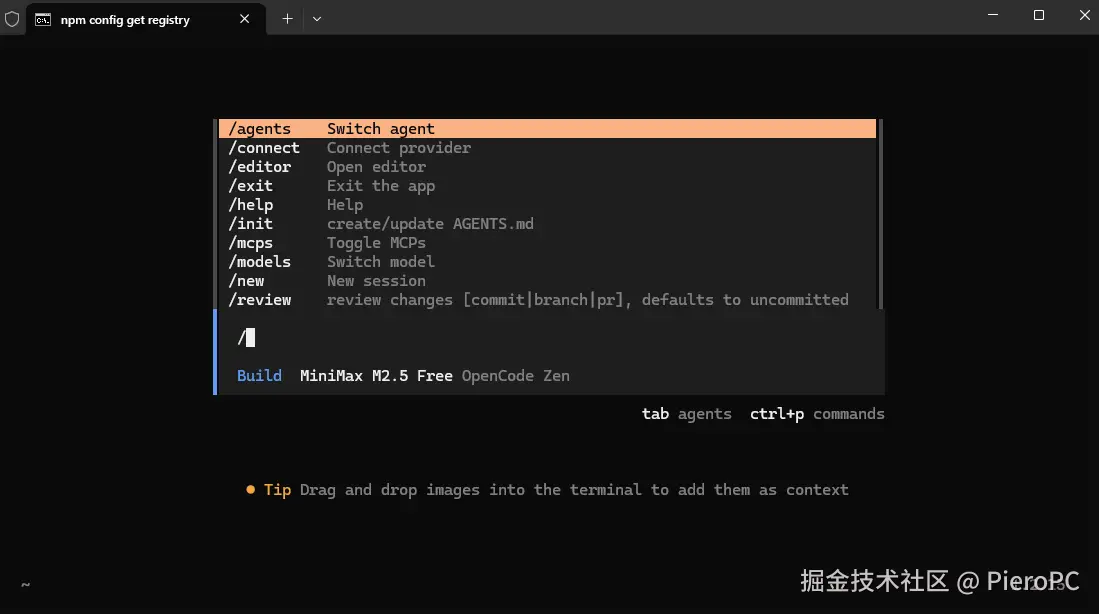This screenshot has height=614, width=1099.
Task: Click the prompt input containing the slash
Action: [551, 338]
